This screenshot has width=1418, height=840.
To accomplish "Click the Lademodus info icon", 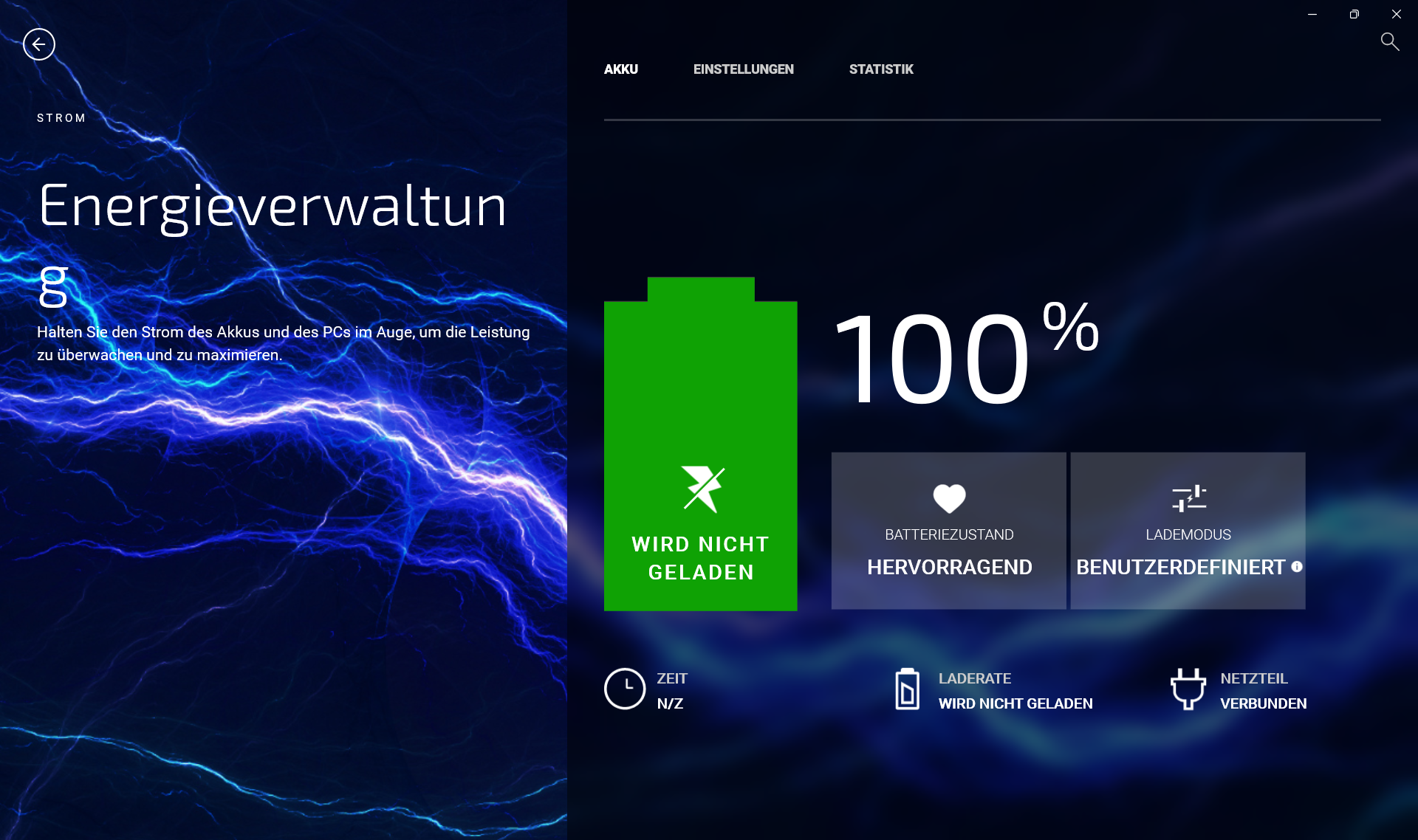I will pyautogui.click(x=1297, y=567).
